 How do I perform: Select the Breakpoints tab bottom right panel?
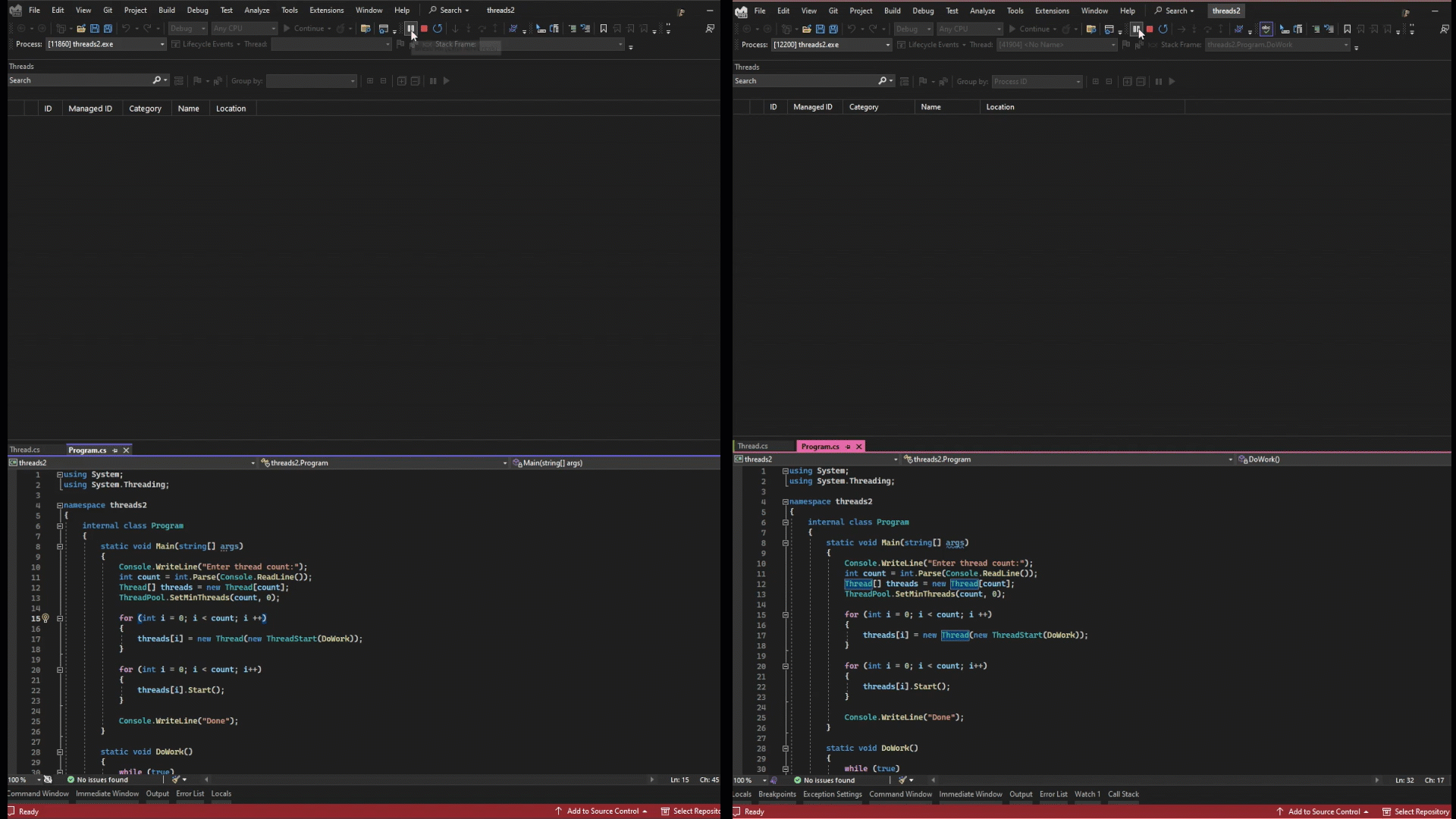pyautogui.click(x=777, y=793)
